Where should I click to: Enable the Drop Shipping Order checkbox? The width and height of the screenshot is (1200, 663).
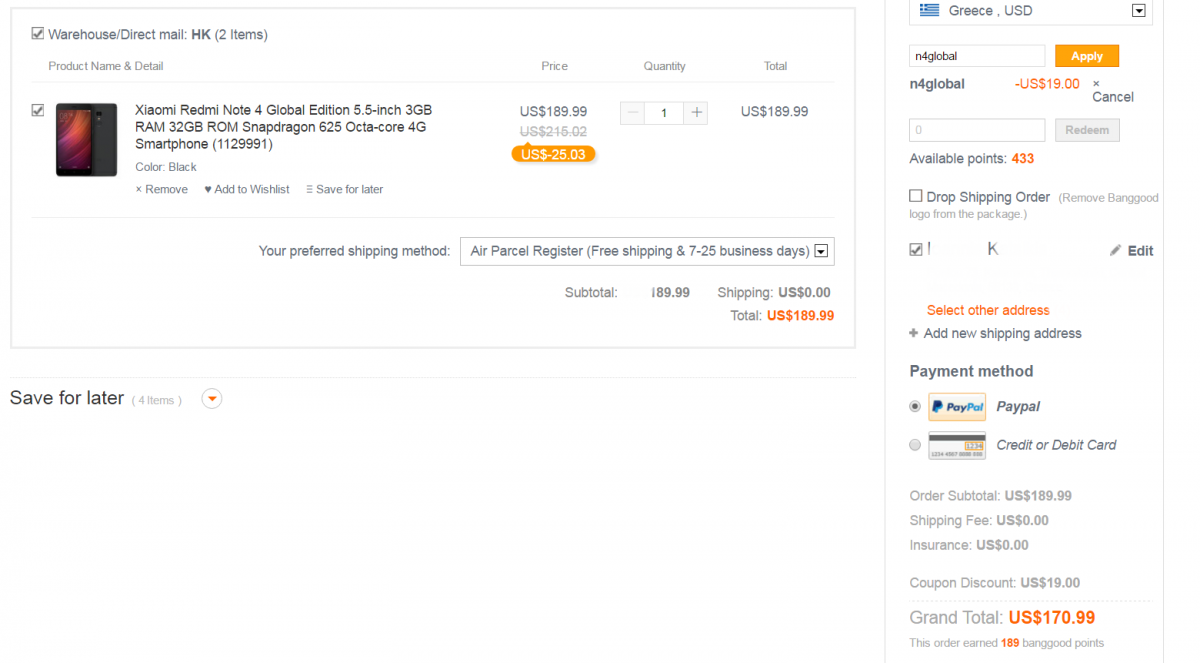(916, 196)
